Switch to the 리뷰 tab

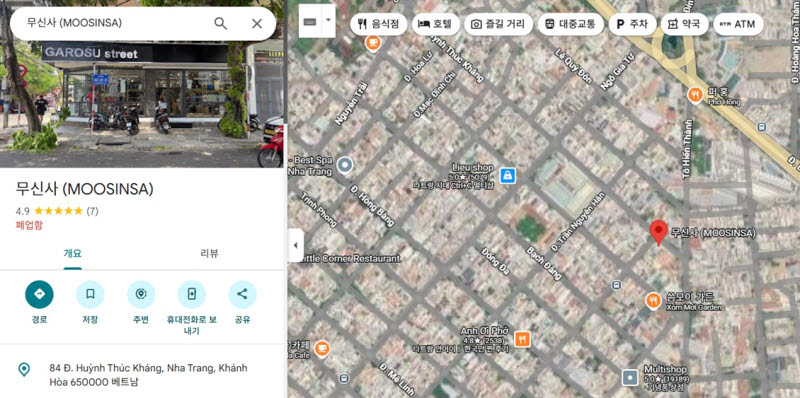(x=209, y=254)
